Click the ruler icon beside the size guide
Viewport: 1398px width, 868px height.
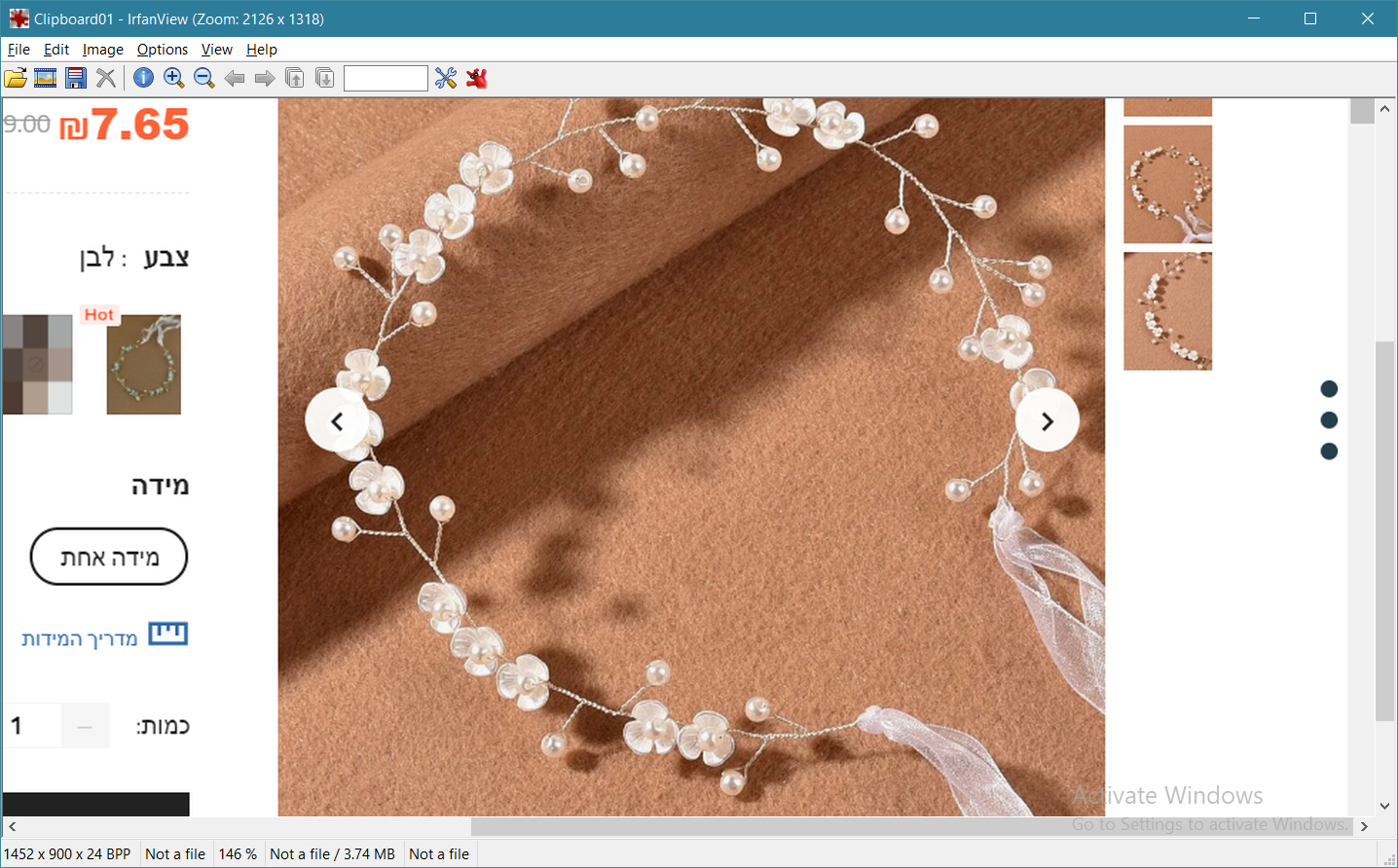tap(168, 634)
